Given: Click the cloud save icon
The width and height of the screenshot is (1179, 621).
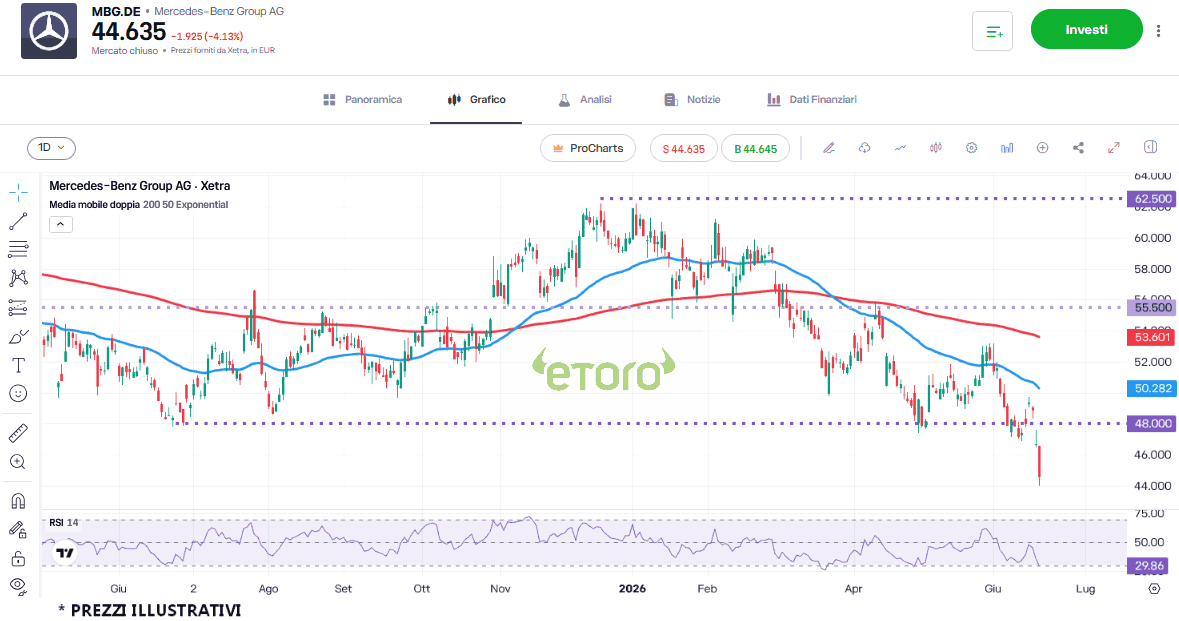Looking at the screenshot, I should pyautogui.click(x=865, y=148).
